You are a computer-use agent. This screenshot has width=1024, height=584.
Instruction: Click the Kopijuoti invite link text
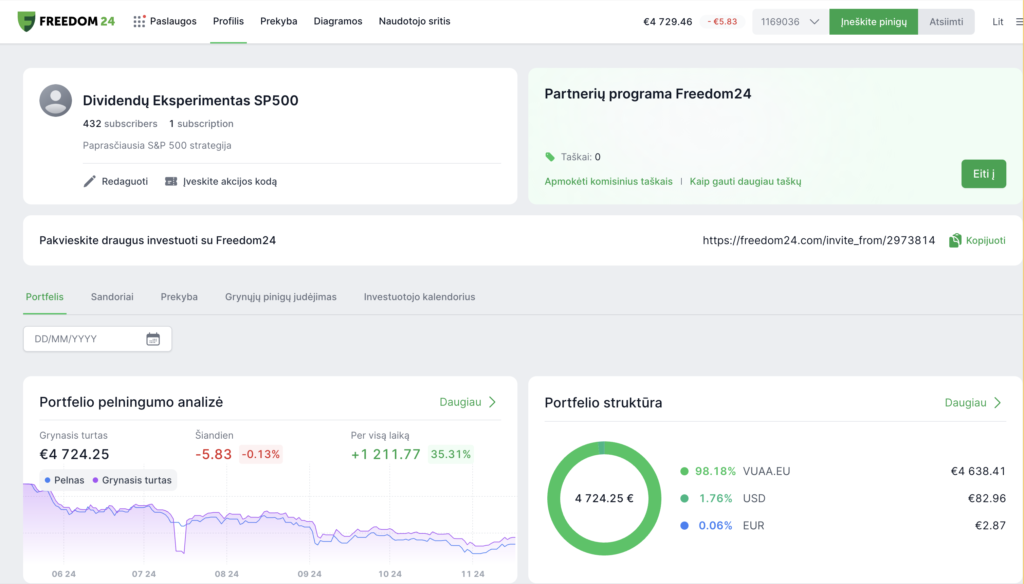coord(985,240)
